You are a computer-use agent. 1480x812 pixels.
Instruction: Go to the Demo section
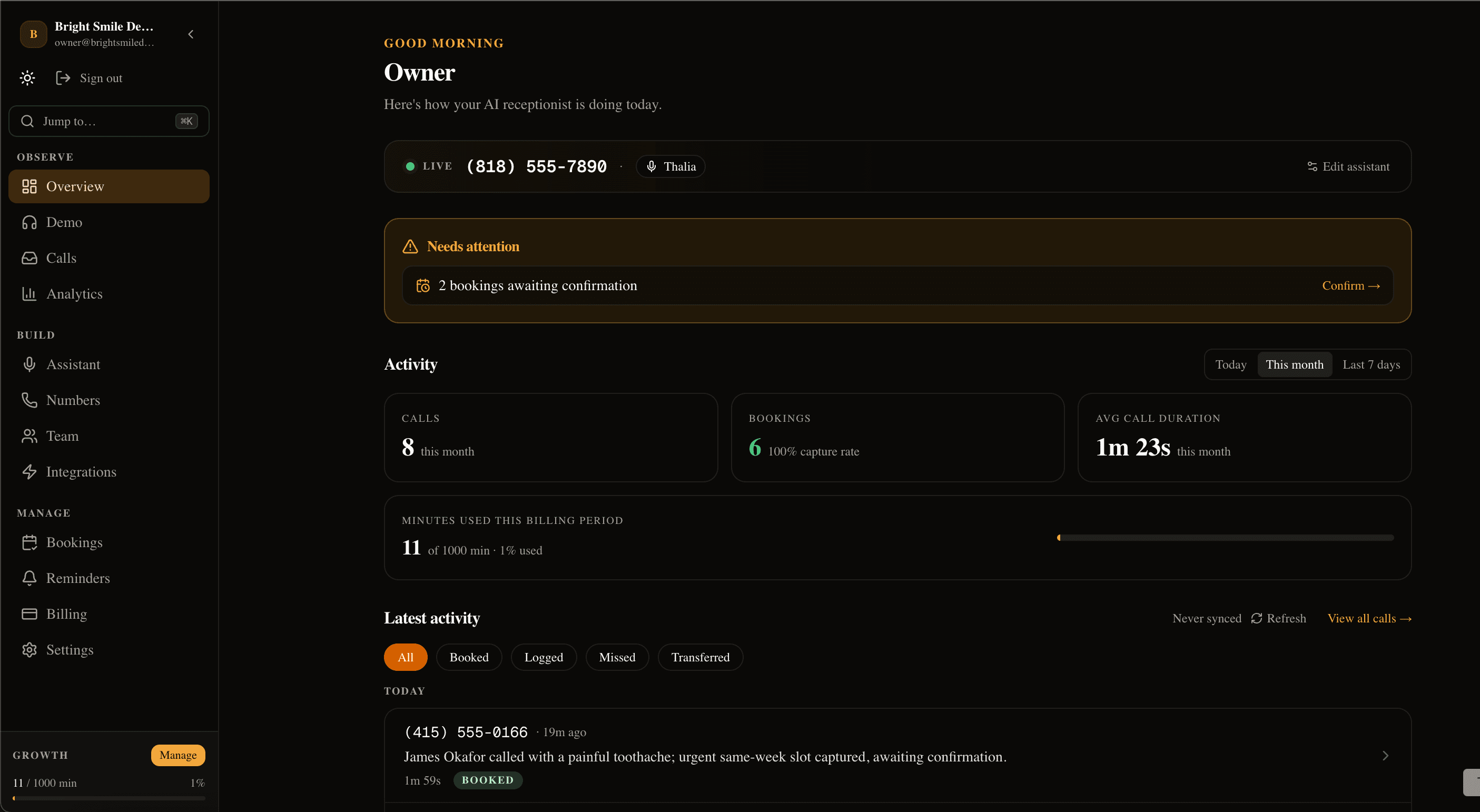click(x=109, y=222)
